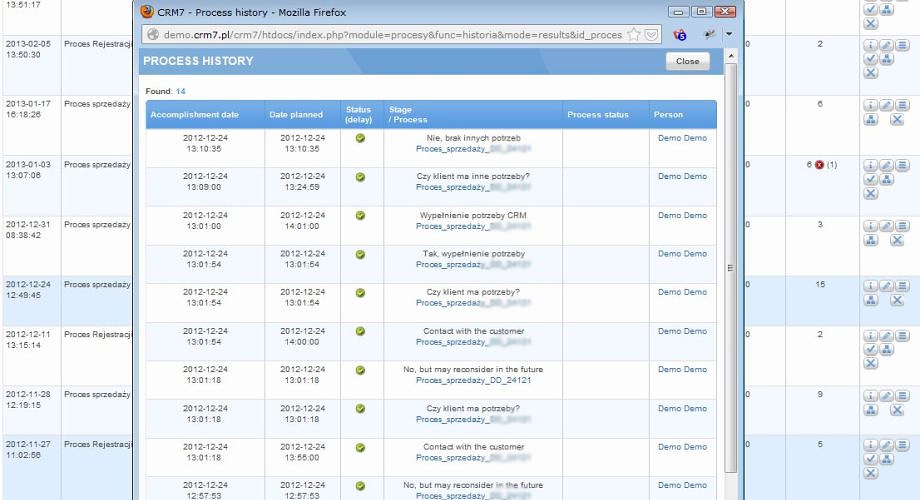
Task: Click the red-blue extension icon in Firefox toolbar
Action: click(x=679, y=35)
